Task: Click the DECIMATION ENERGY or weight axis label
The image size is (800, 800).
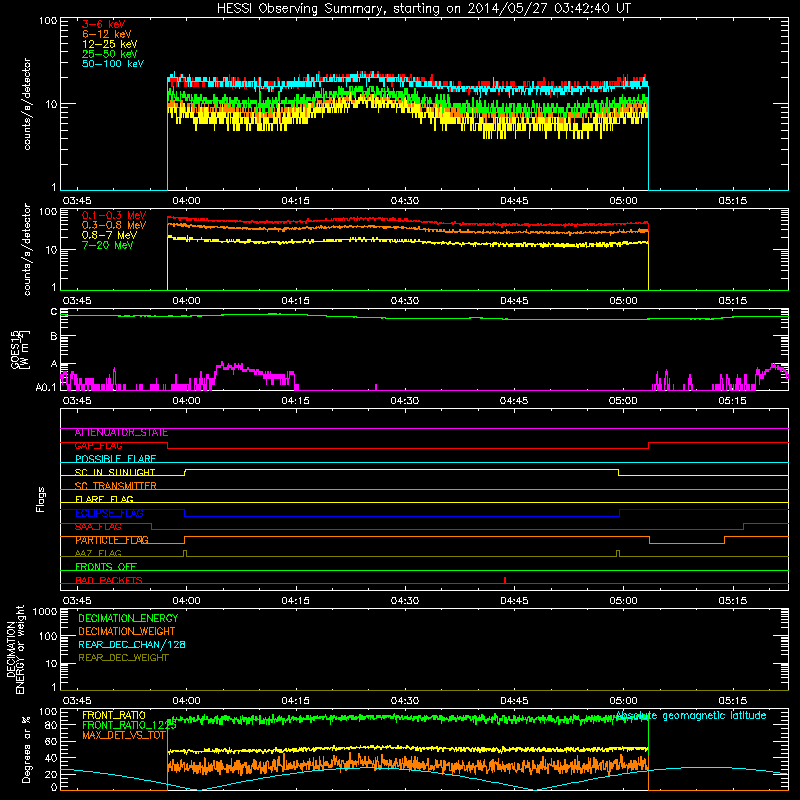Action: point(16,650)
